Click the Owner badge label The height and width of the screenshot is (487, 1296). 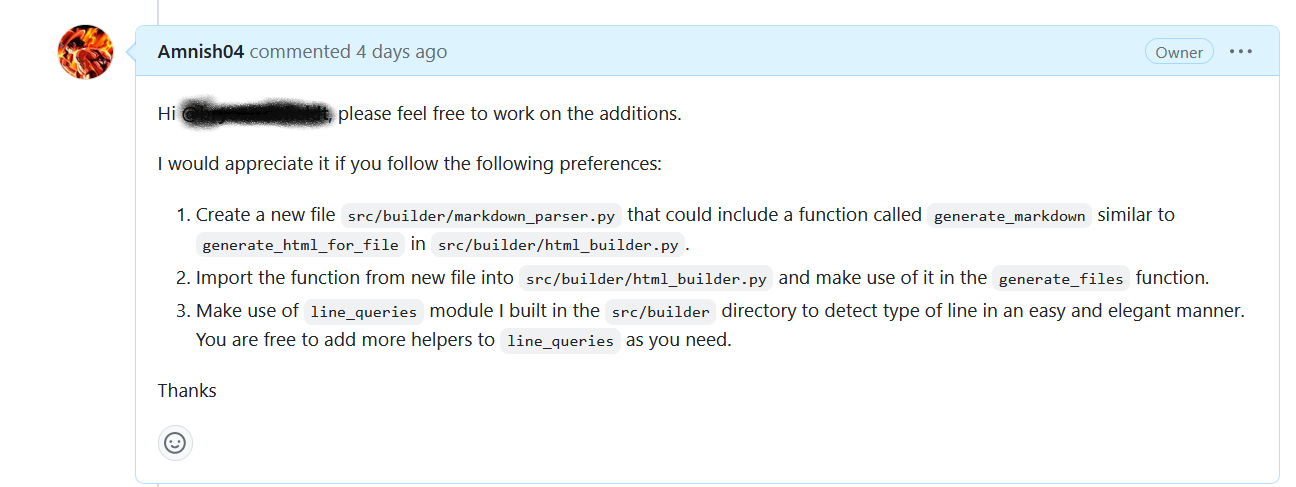pyautogui.click(x=1179, y=52)
